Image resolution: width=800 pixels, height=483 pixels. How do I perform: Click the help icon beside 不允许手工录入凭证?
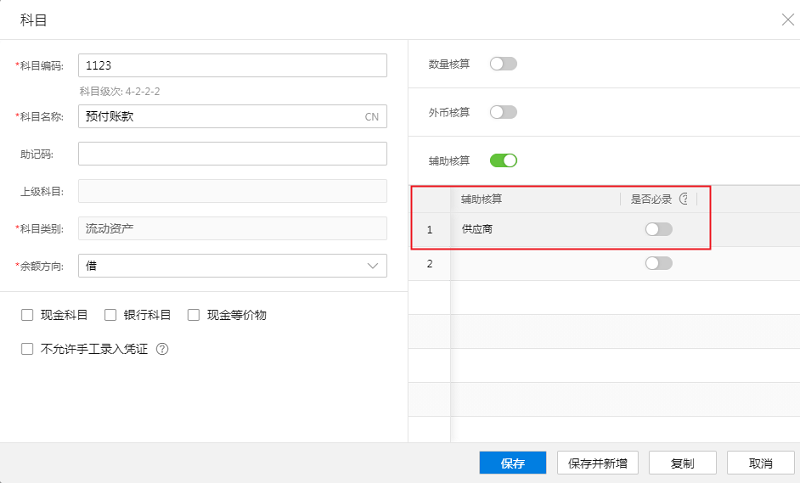pyautogui.click(x=162, y=349)
